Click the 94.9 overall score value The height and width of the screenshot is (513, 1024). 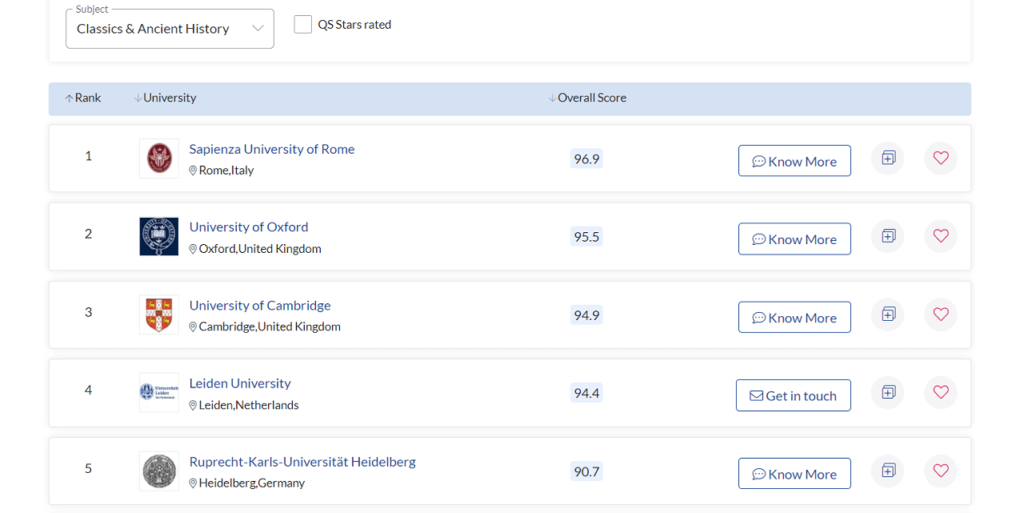pyautogui.click(x=586, y=315)
